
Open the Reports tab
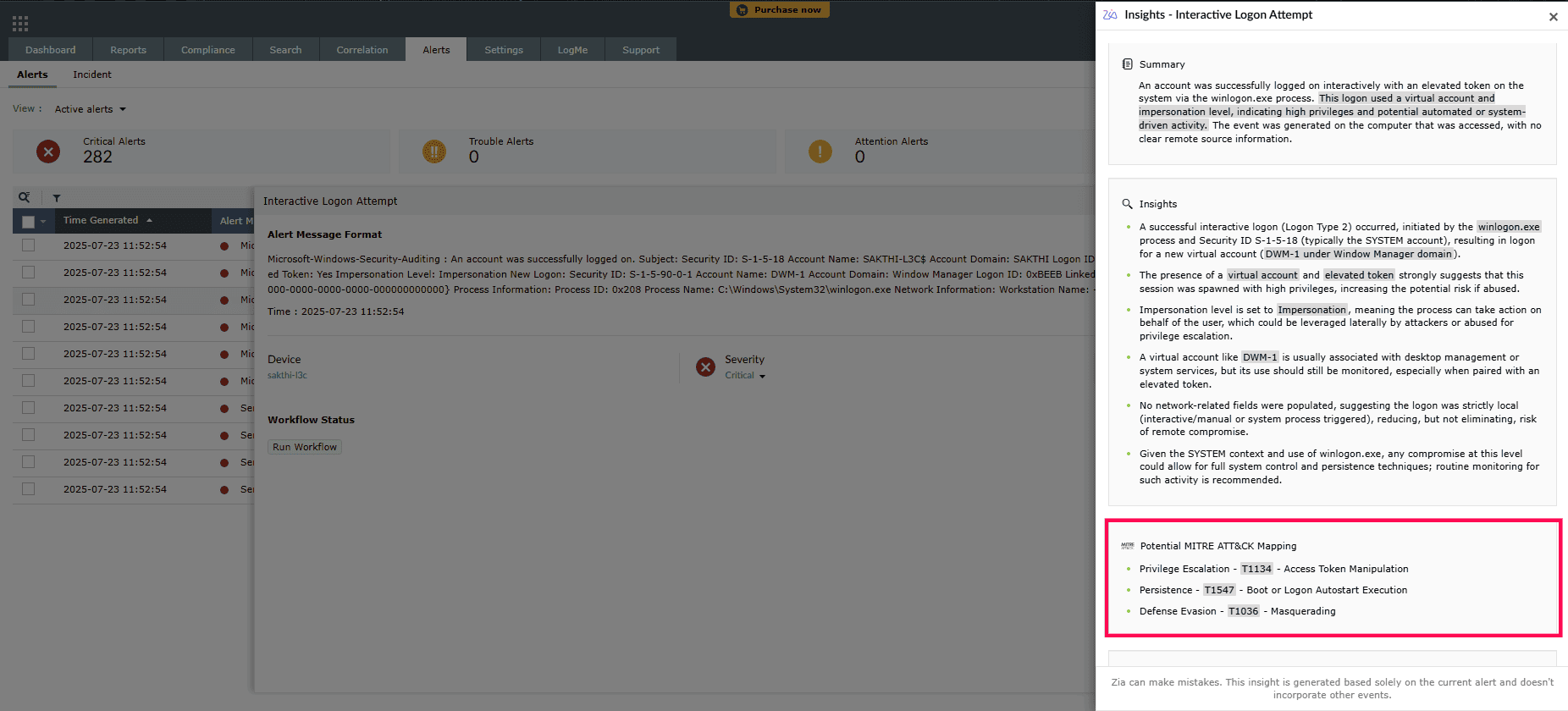(129, 50)
